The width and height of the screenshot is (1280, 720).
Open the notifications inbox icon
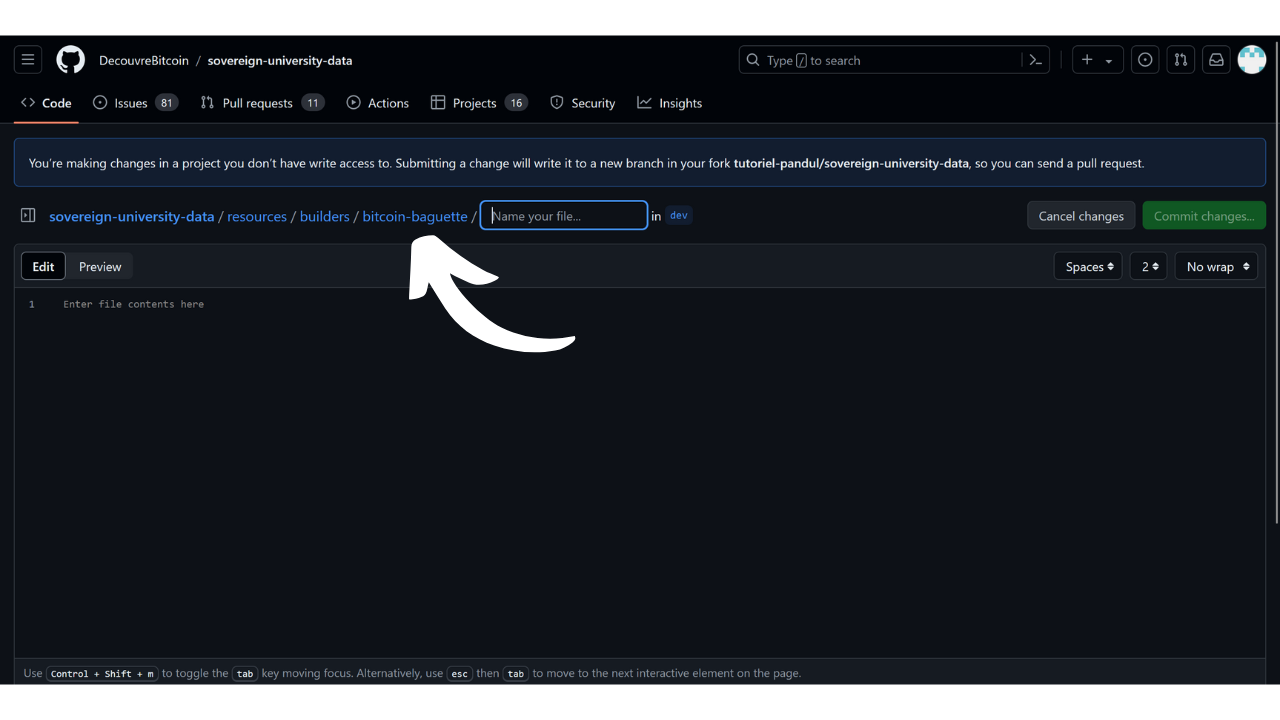click(1216, 60)
